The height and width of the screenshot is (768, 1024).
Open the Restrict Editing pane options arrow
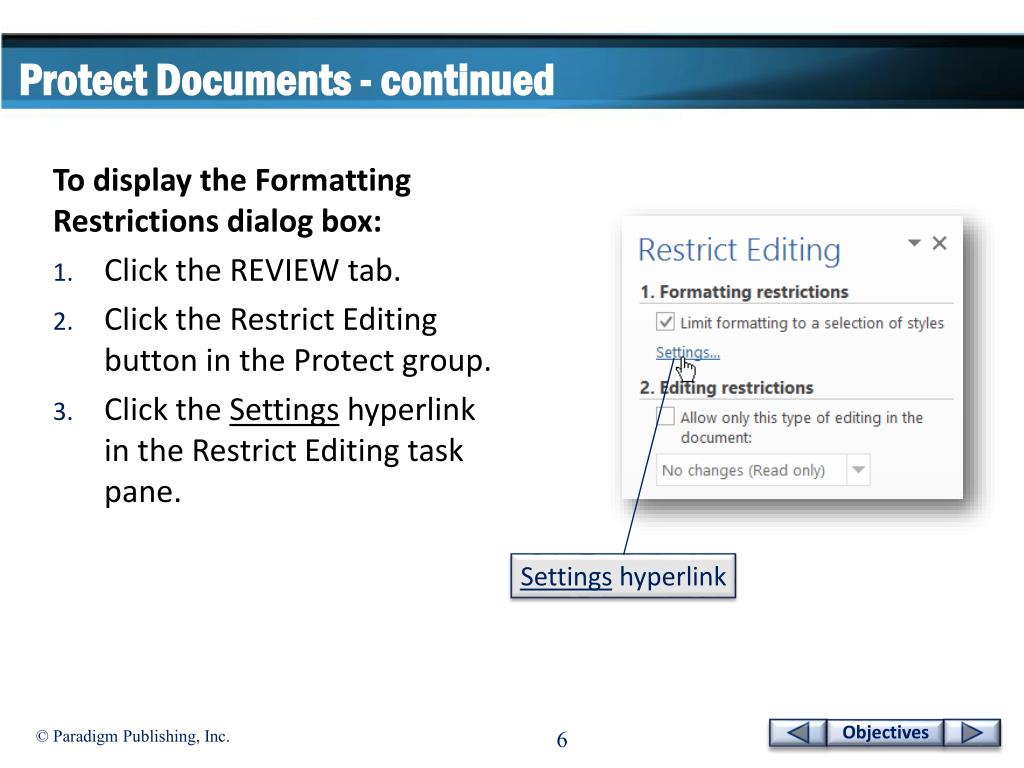click(914, 243)
